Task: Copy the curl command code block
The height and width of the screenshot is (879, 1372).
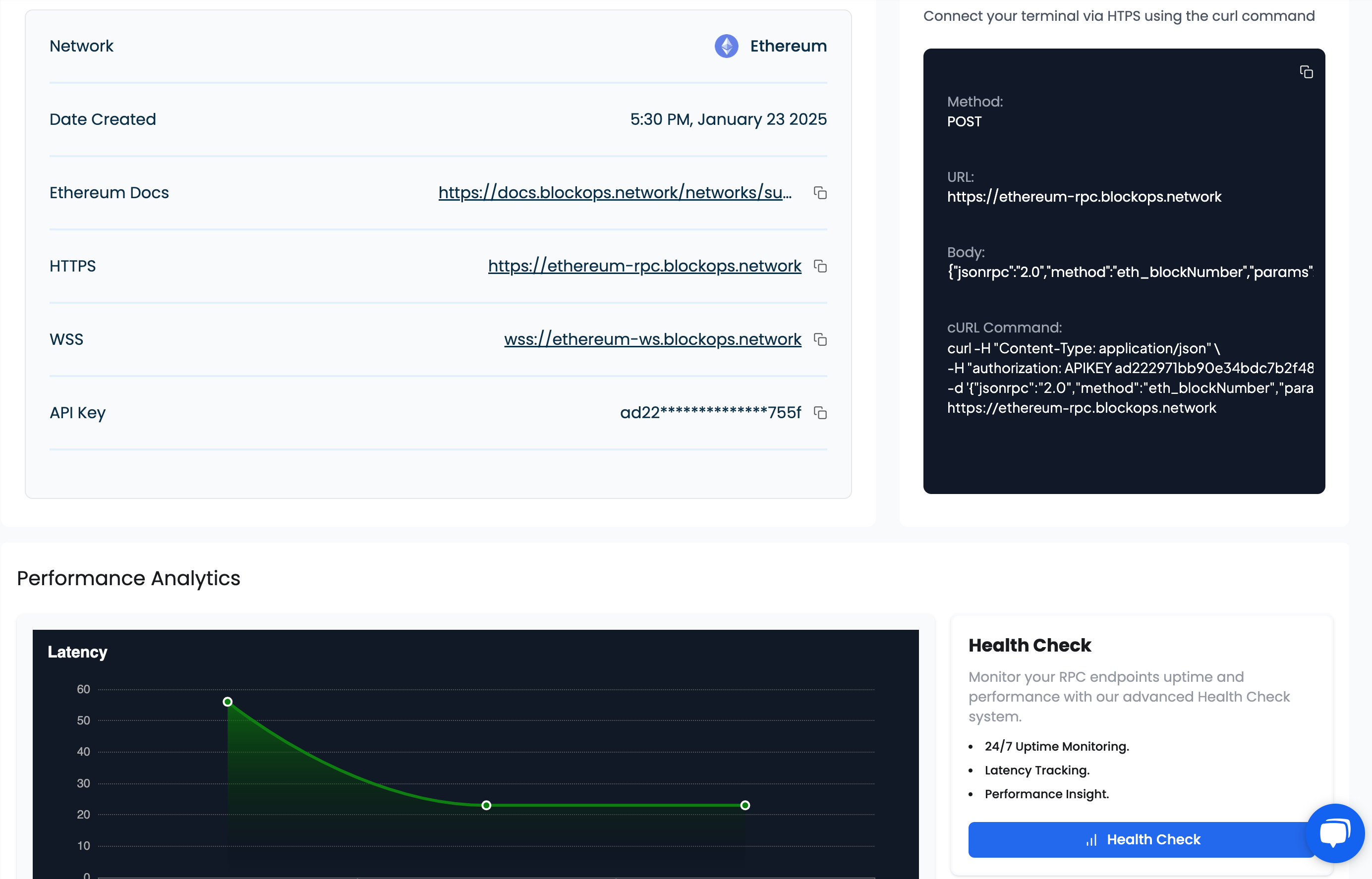Action: tap(1306, 72)
